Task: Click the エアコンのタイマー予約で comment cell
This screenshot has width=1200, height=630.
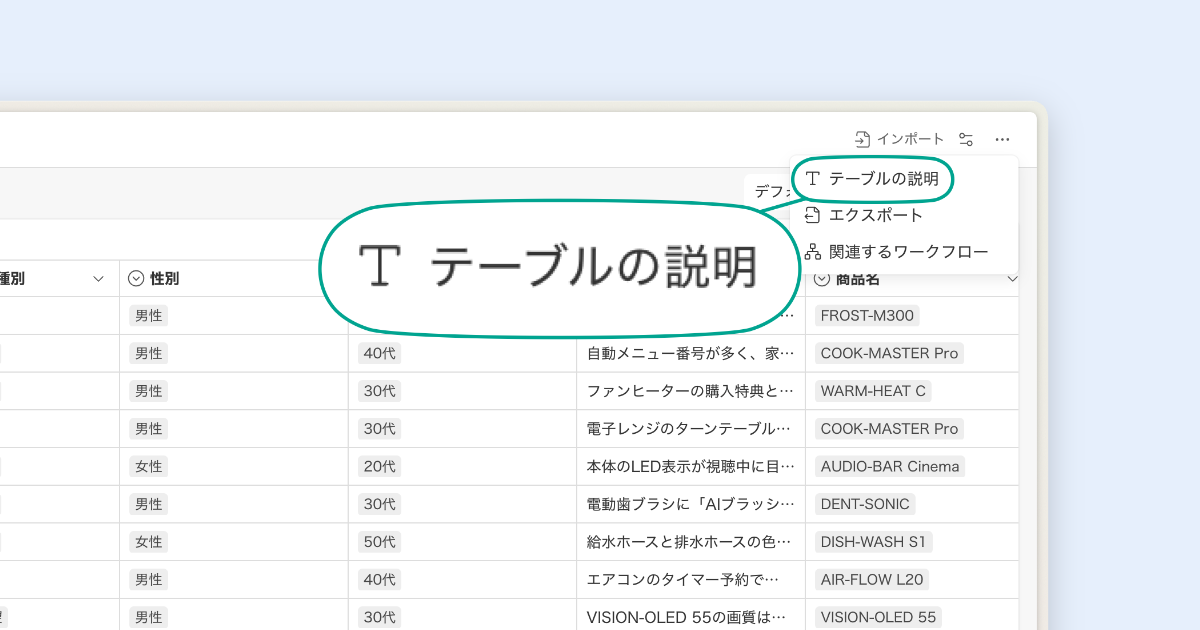Action: [691, 579]
